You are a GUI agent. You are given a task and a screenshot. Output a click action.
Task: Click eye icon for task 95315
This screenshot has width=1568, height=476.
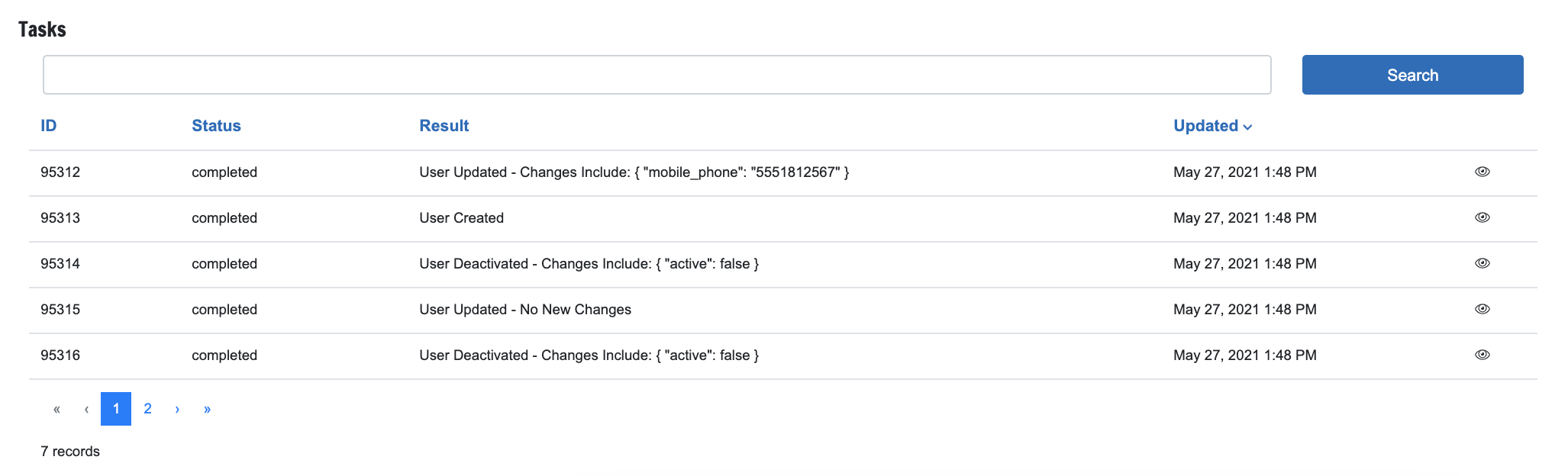1482,309
